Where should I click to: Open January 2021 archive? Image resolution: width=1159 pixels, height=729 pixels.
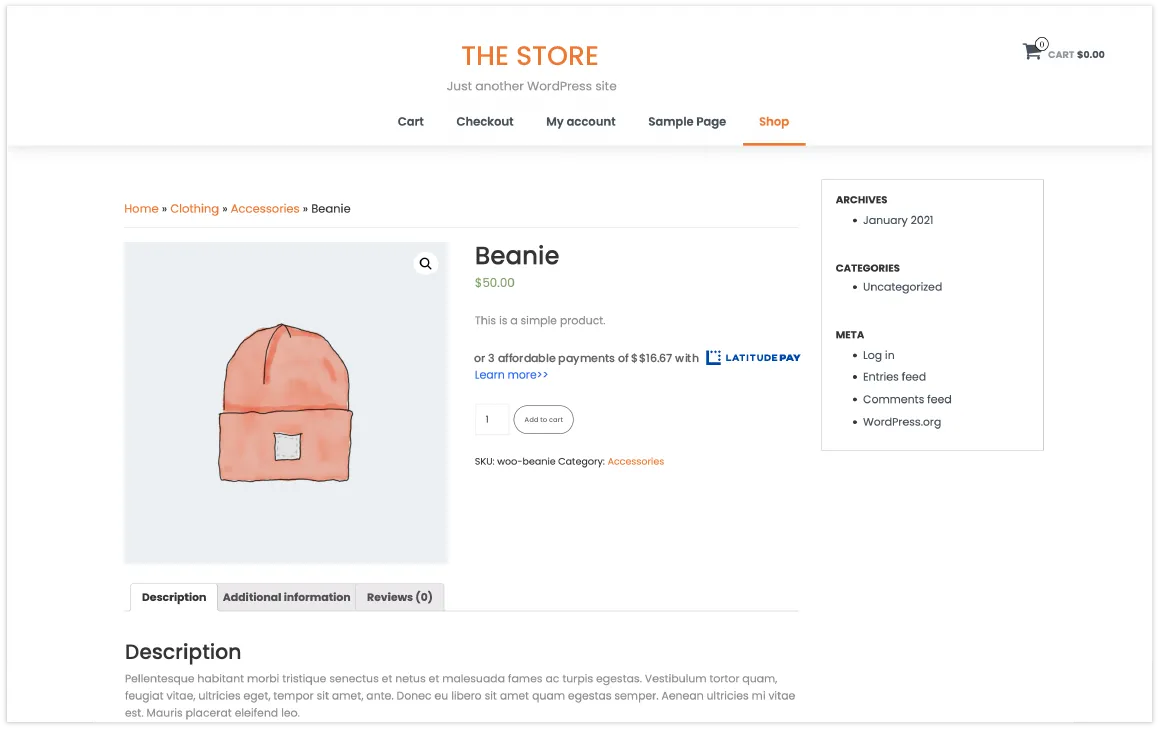coord(897,220)
